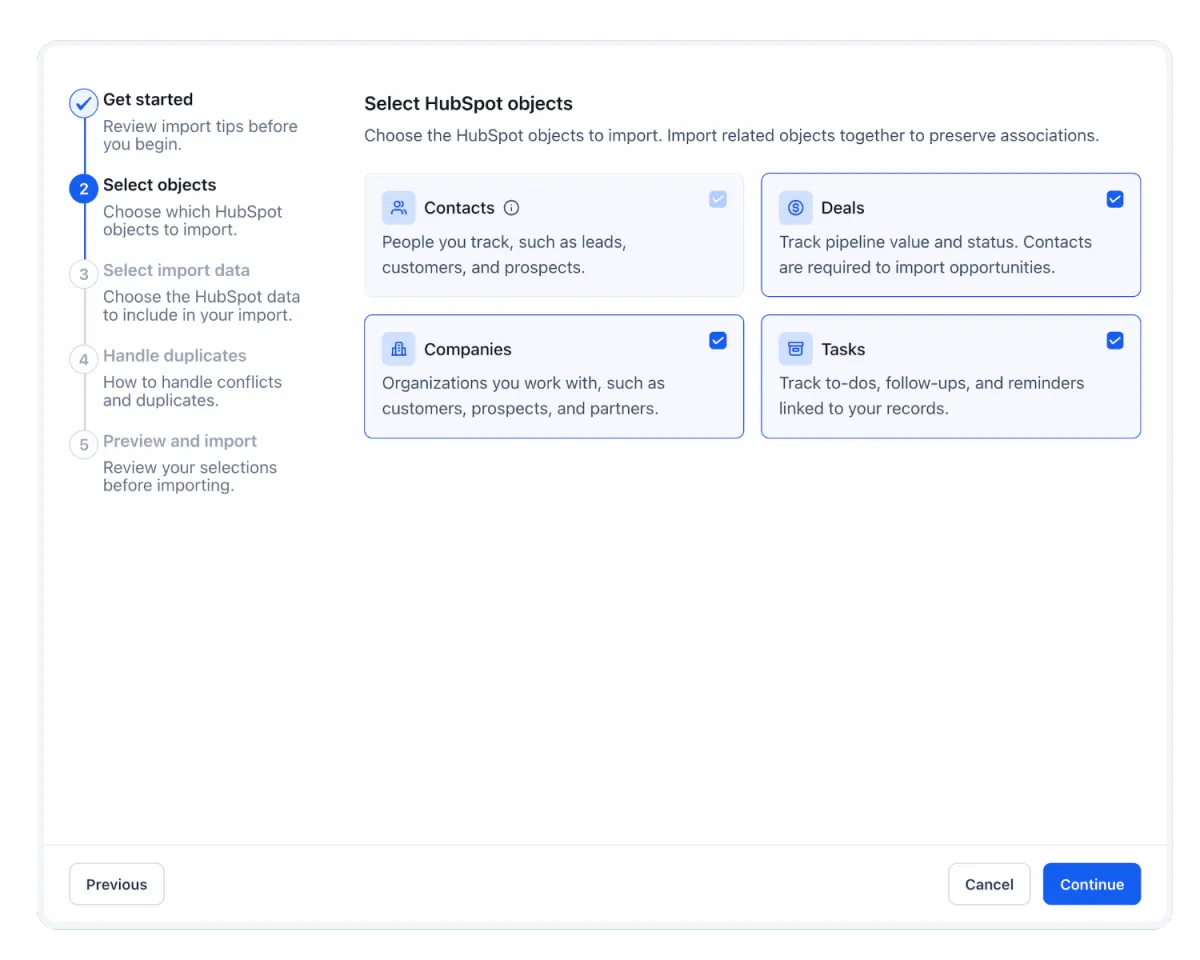
Task: Click 'Organizations you work with' description
Action: (x=523, y=396)
